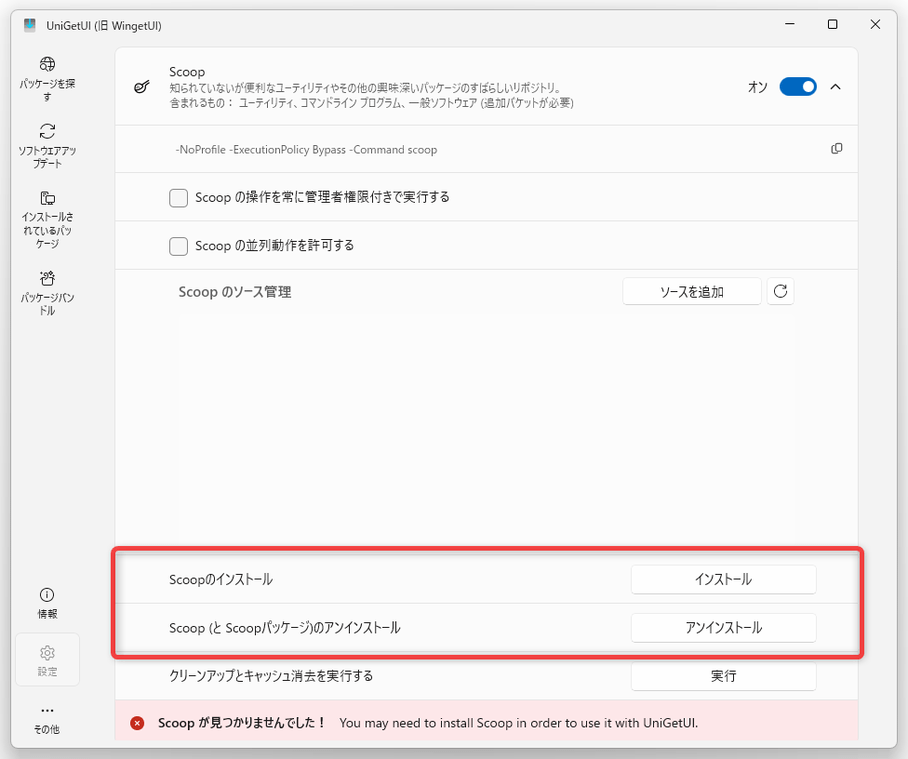
Task: Click the クリーンアップとキャッシュ消去を実行する (run cleanup and clear cache) label
Action: (271, 676)
